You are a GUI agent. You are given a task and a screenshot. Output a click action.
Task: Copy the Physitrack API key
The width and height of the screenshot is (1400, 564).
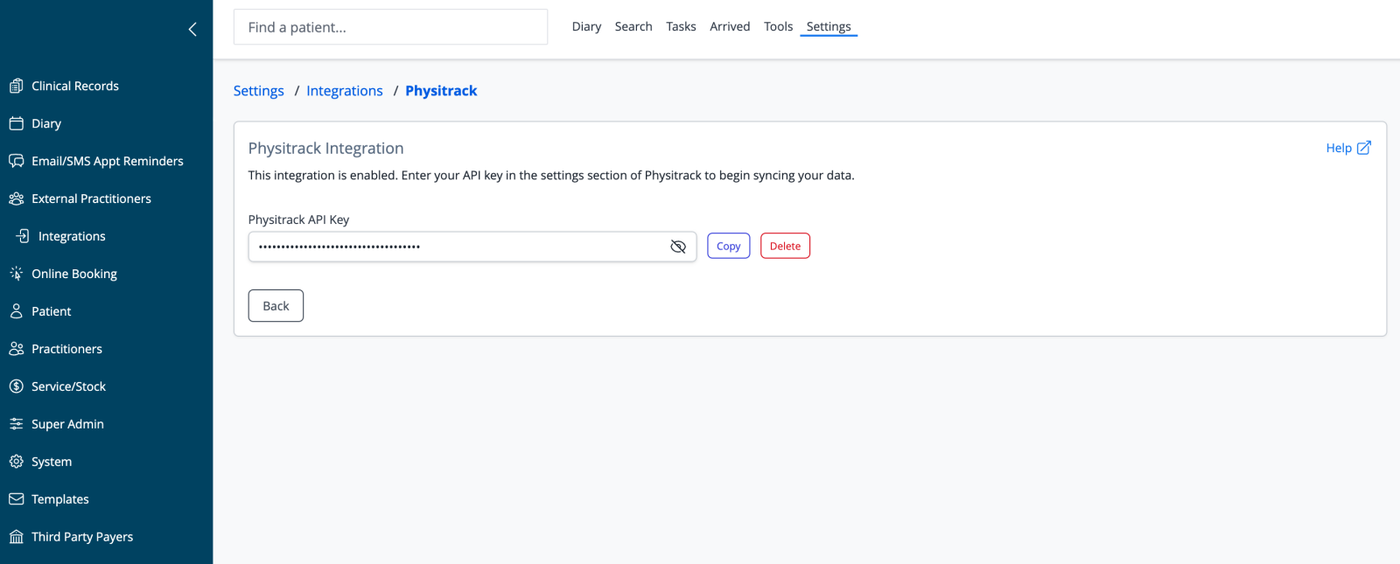click(728, 246)
